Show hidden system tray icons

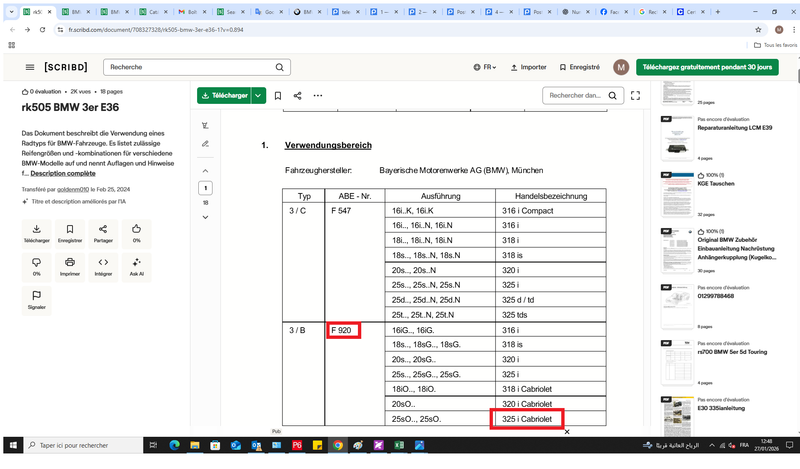[711, 445]
